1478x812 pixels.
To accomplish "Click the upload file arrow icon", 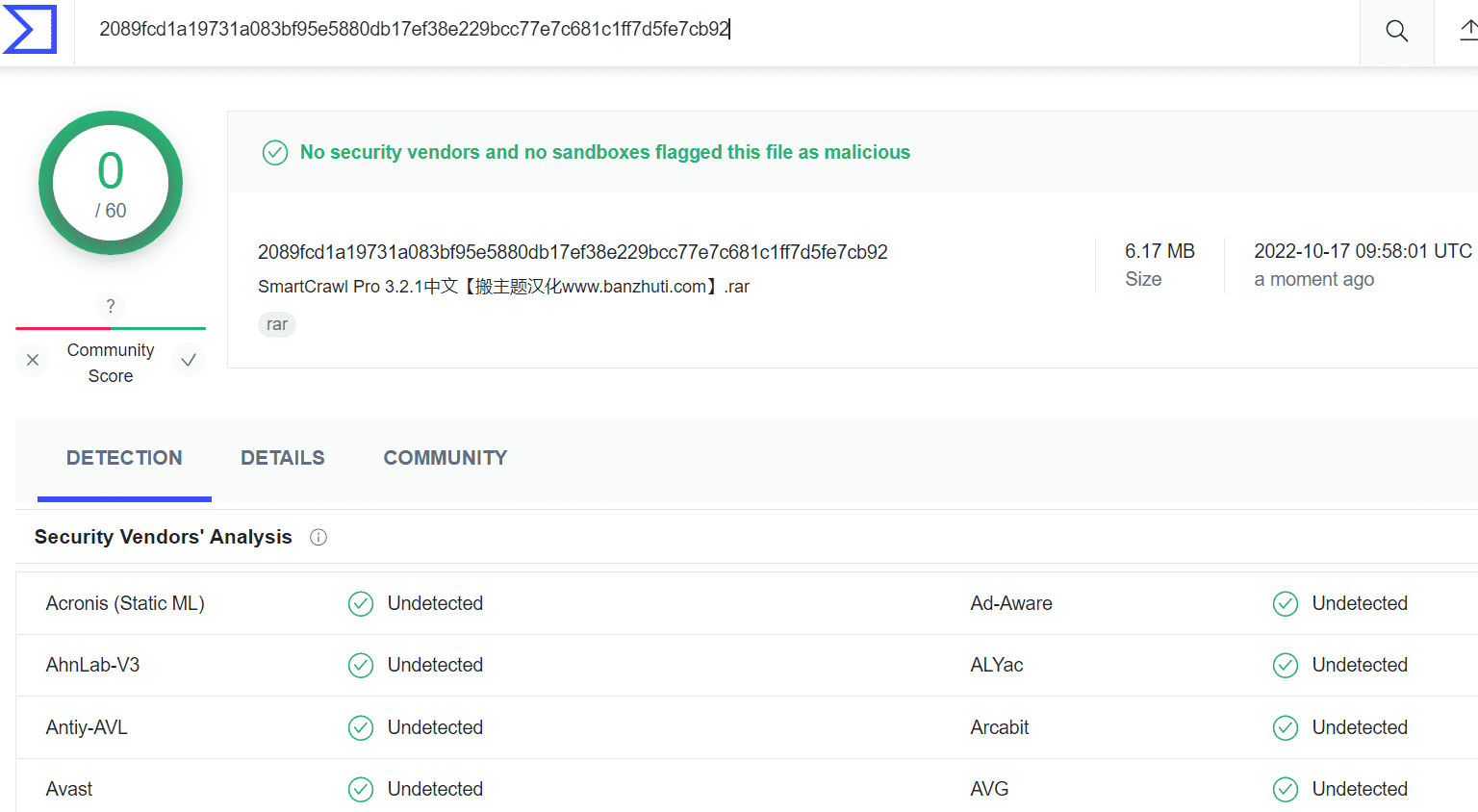I will pos(1468,31).
